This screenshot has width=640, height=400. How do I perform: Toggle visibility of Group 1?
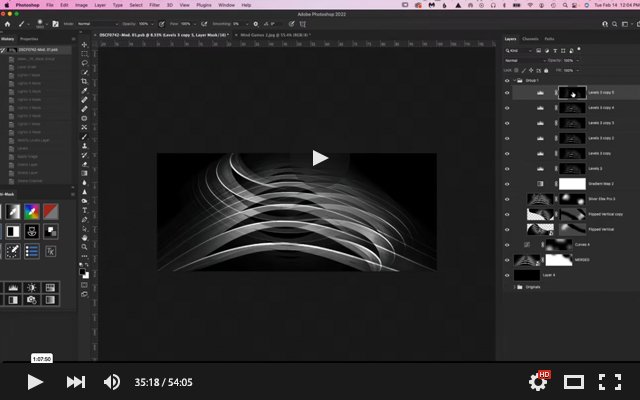click(507, 80)
